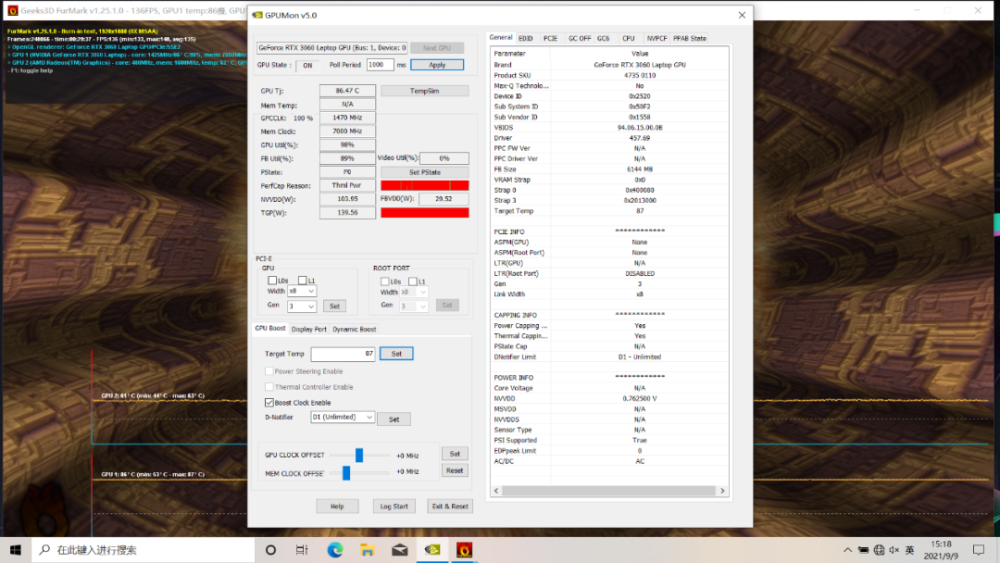1000x563 pixels.
Task: Toggle Root Port L1 checkbox
Action: pyautogui.click(x=413, y=281)
